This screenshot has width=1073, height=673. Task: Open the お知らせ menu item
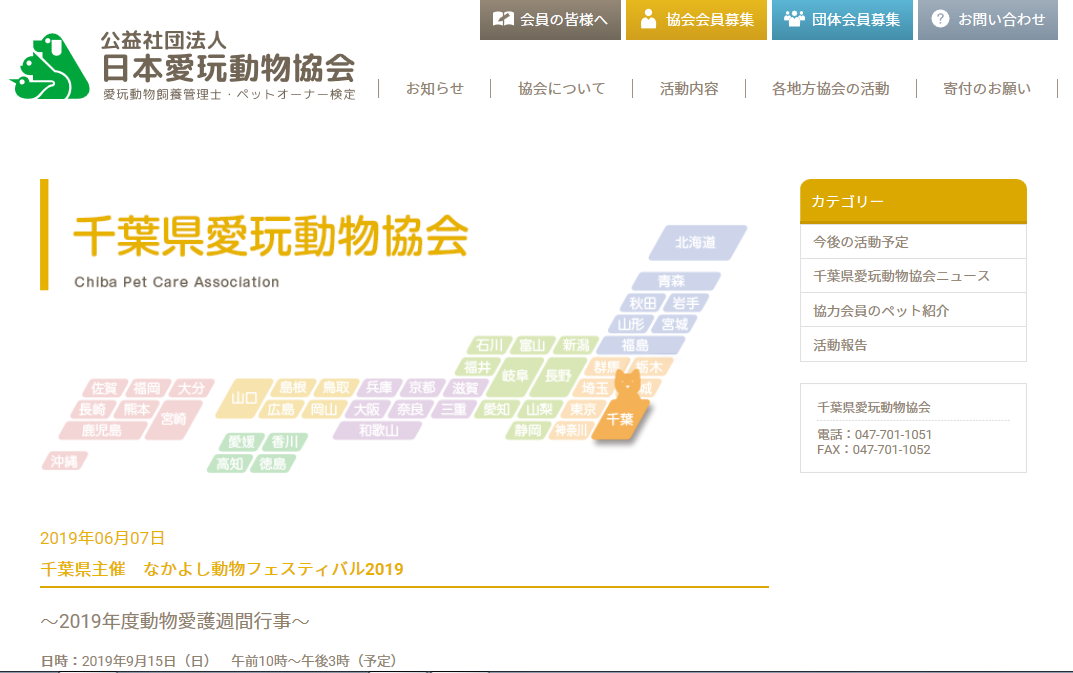click(x=435, y=88)
